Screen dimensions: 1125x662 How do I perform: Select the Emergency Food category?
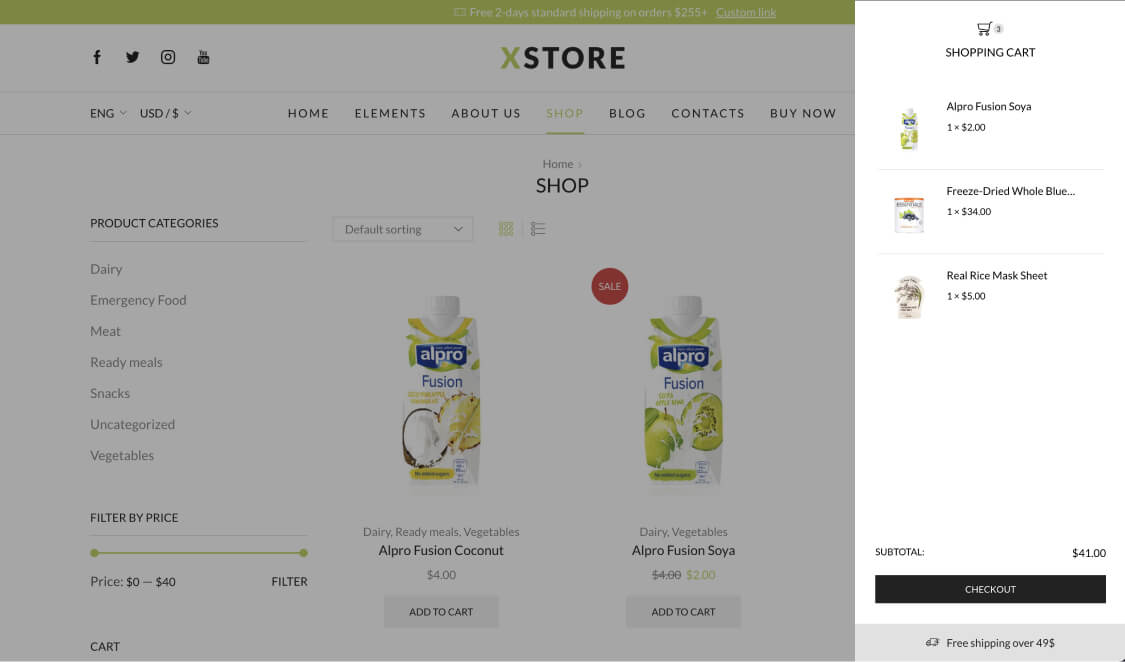138,301
